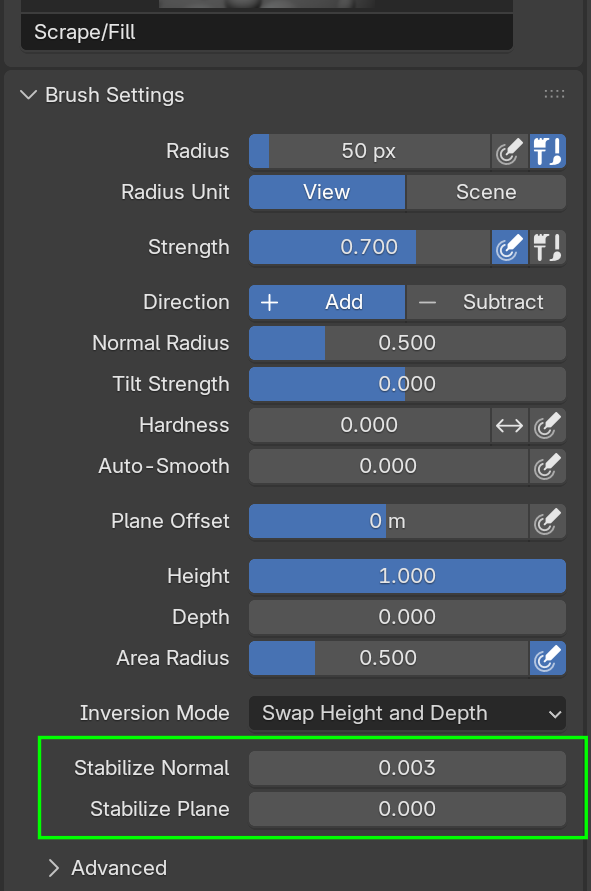Disable Area Radius pressure icon
Image resolution: width=591 pixels, height=891 pixels.
pos(548,658)
